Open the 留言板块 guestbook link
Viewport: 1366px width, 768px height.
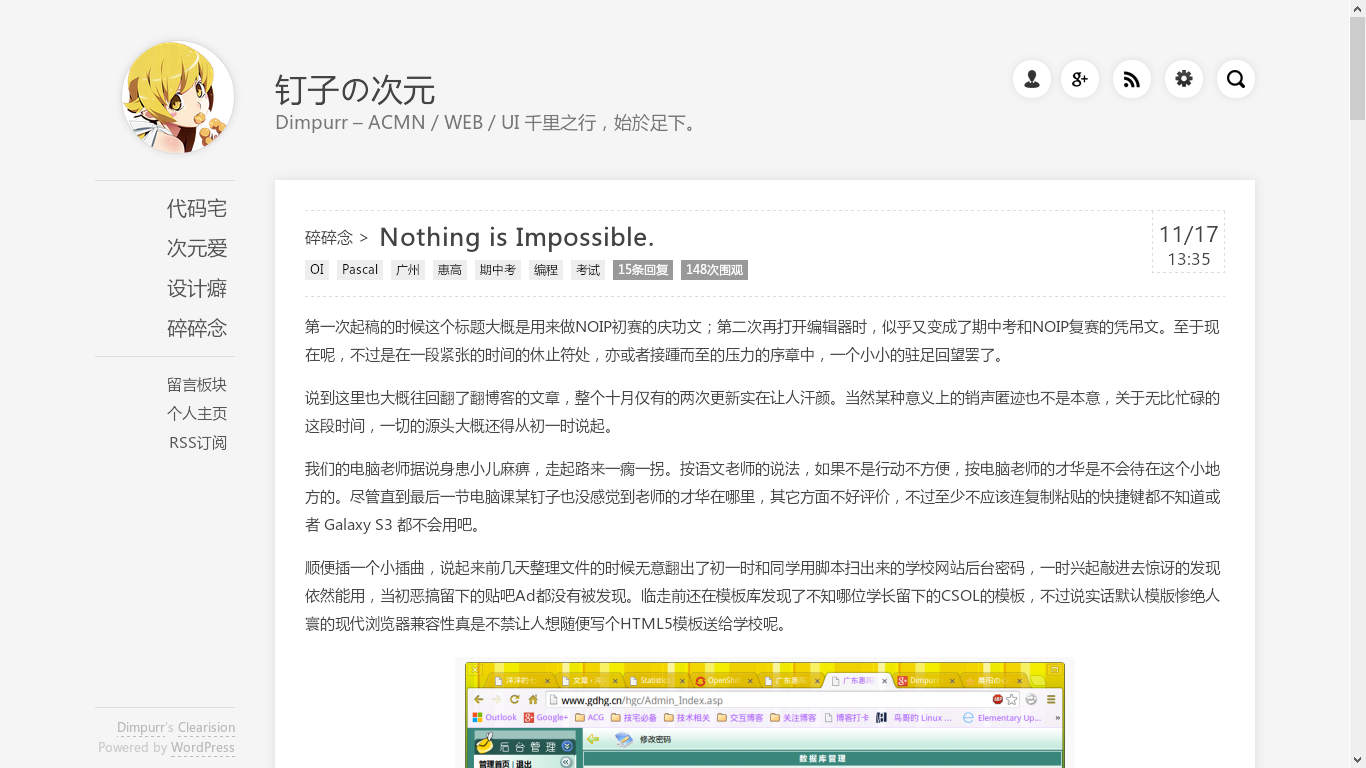[x=196, y=384]
